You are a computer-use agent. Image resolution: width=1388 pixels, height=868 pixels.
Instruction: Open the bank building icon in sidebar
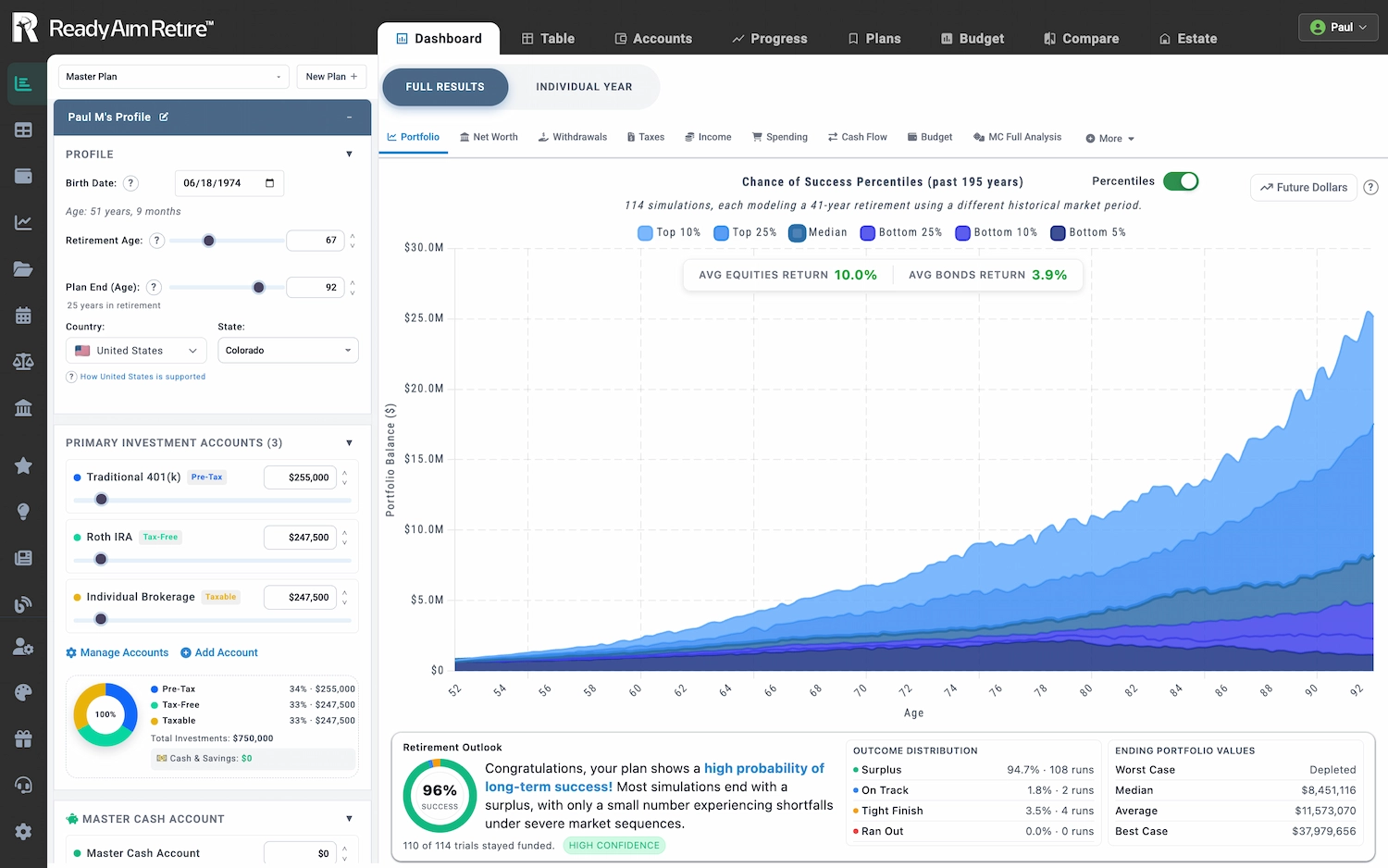[23, 407]
